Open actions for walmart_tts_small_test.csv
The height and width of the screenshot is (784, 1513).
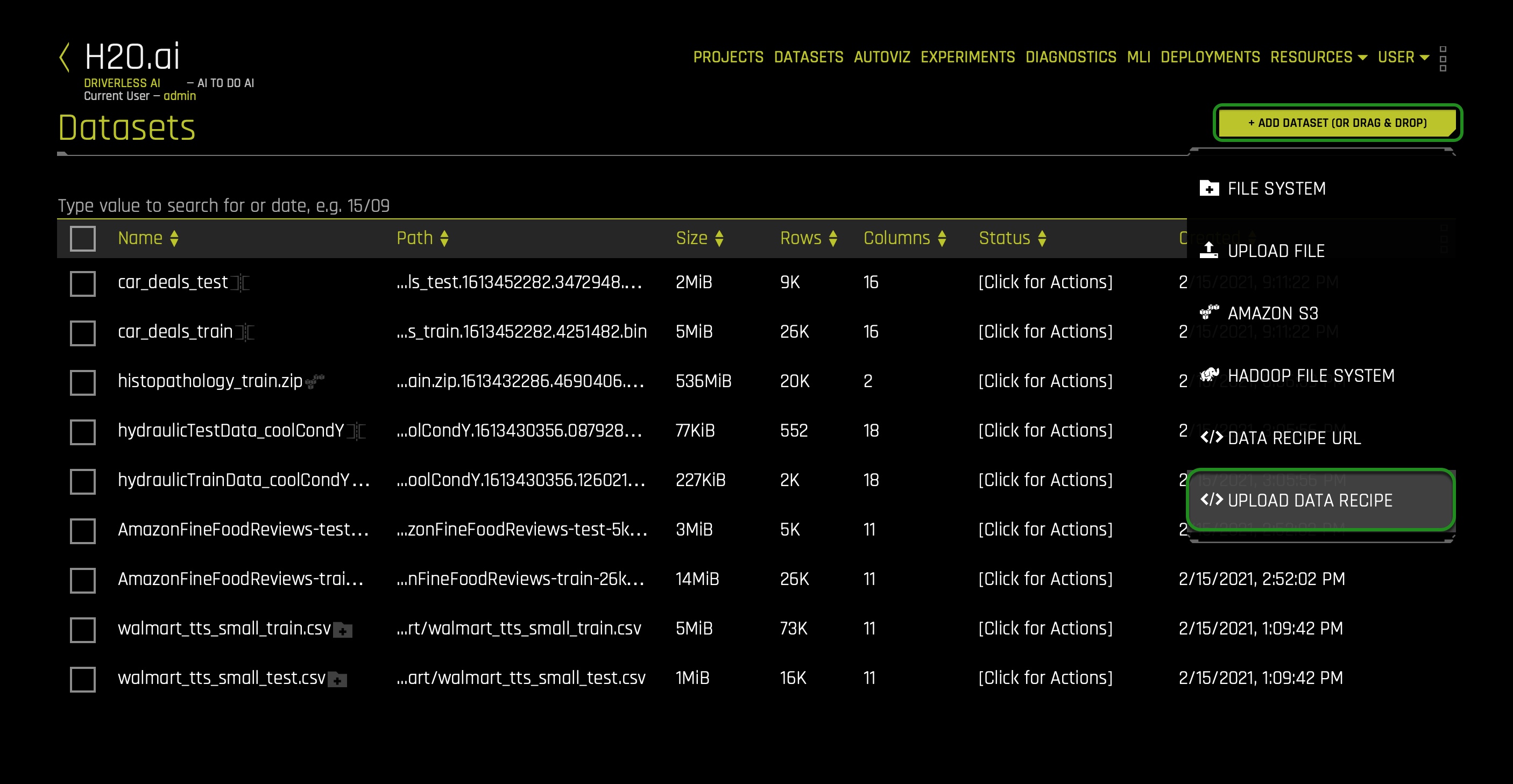click(x=1045, y=678)
